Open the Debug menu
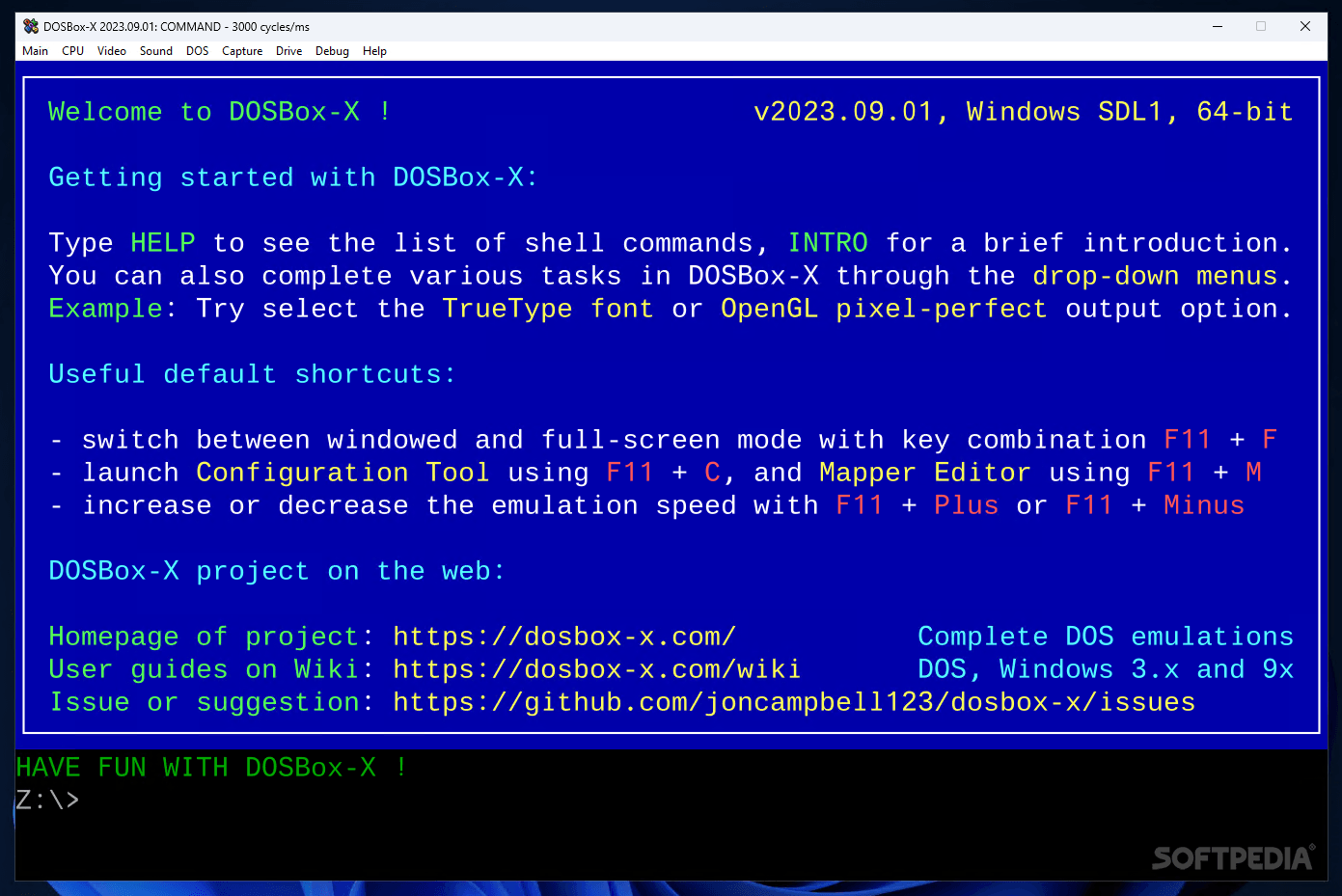This screenshot has height=896, width=1342. [x=332, y=51]
